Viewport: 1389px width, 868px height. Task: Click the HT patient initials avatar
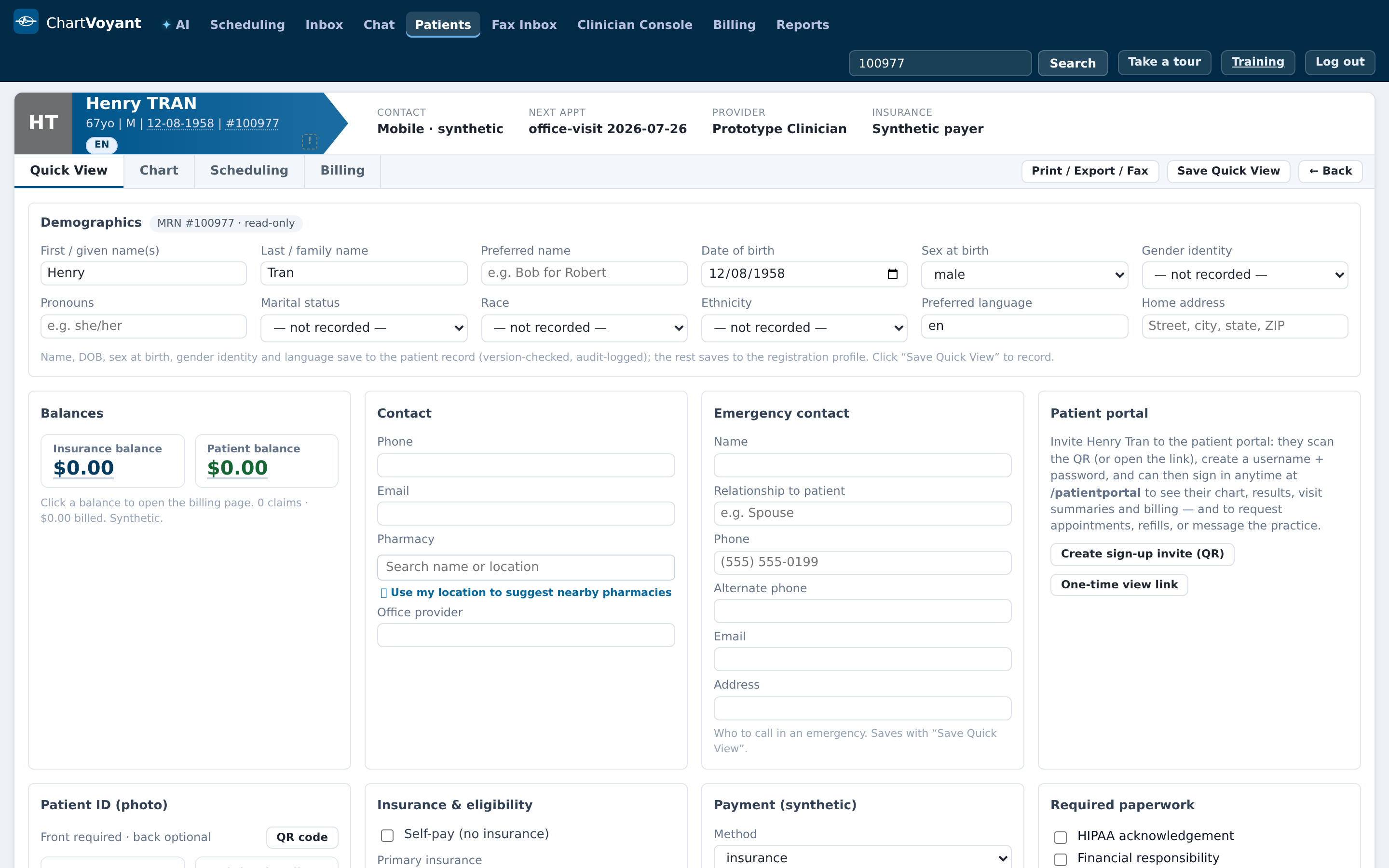pos(43,123)
